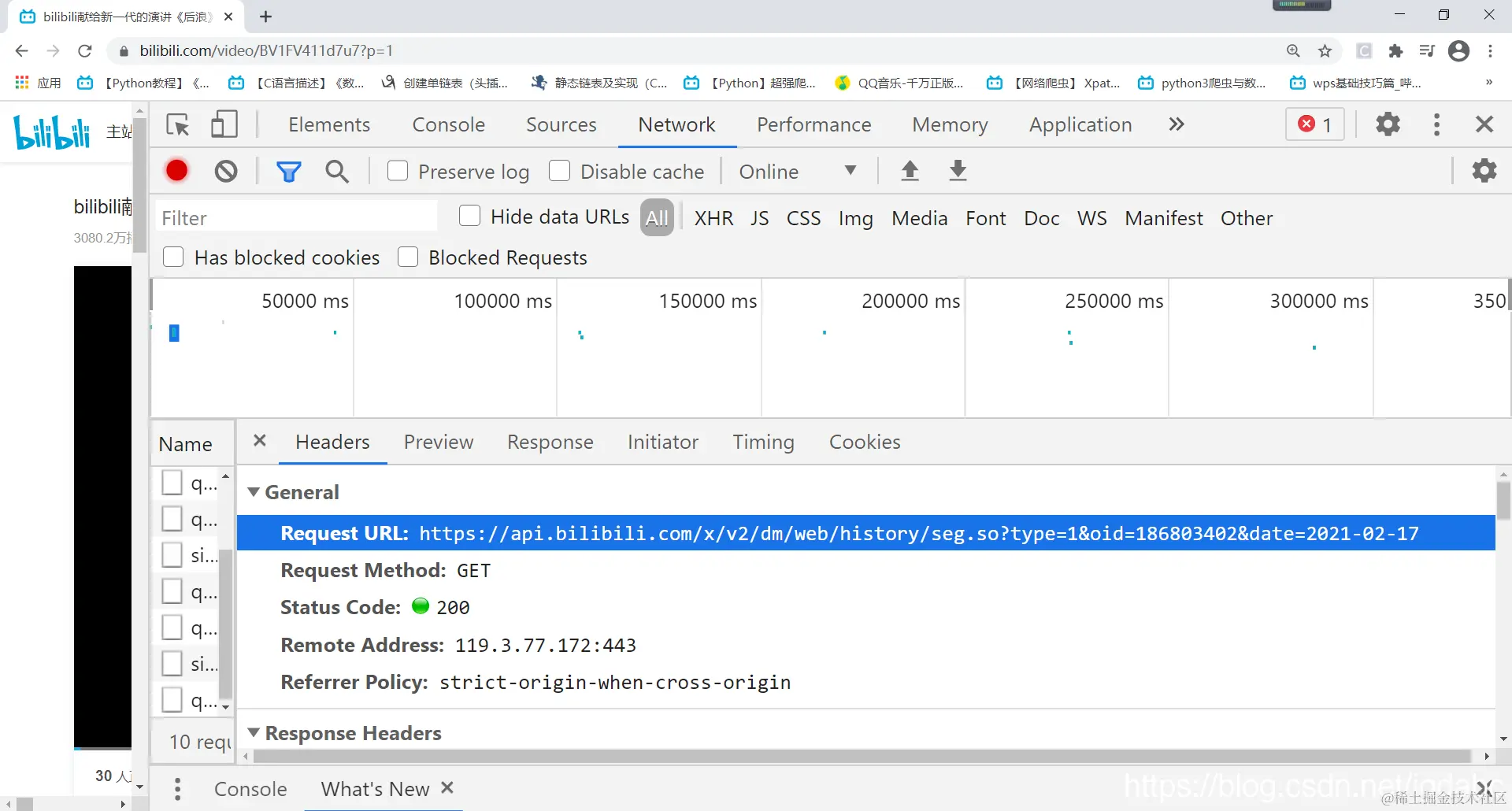Viewport: 1512px width, 811px height.
Task: Open the Memory tab
Action: click(950, 124)
